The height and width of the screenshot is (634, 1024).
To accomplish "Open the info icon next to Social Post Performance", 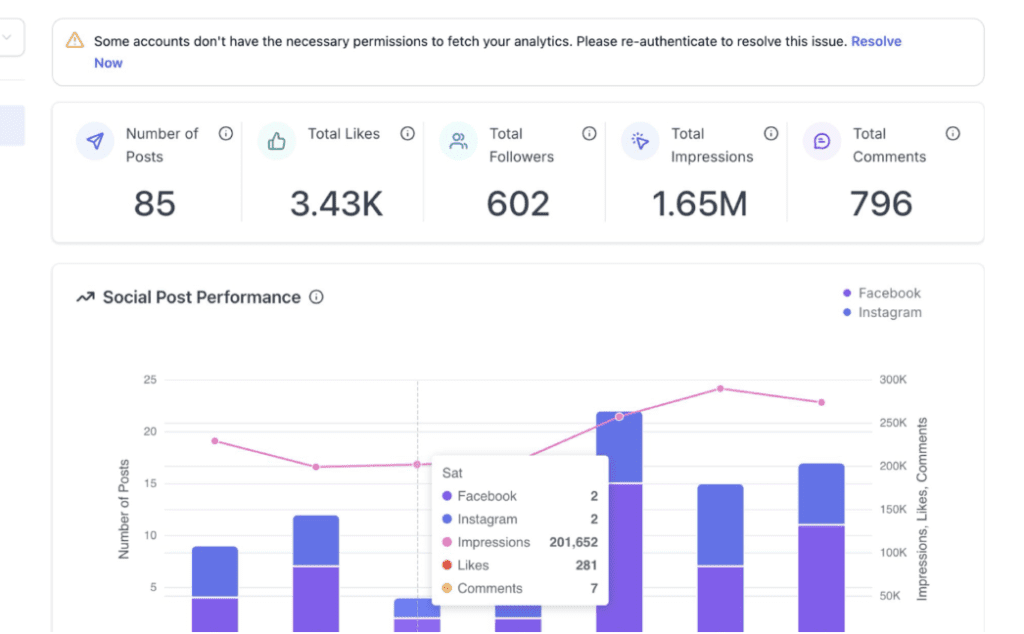I will tap(316, 297).
